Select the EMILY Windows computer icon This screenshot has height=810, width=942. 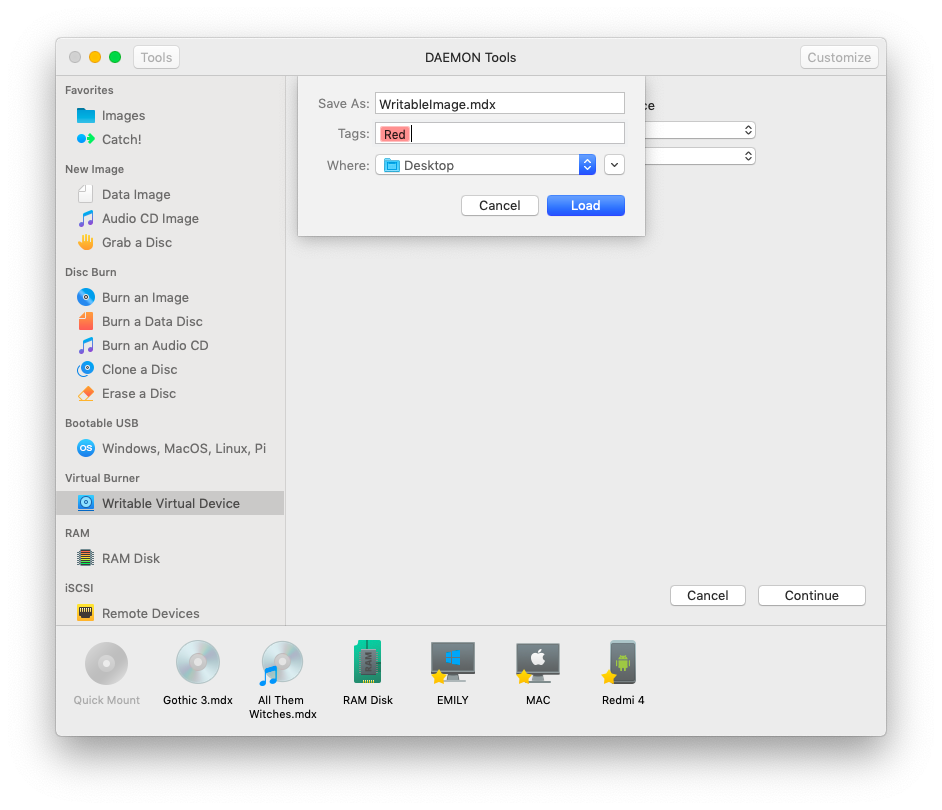tap(452, 662)
